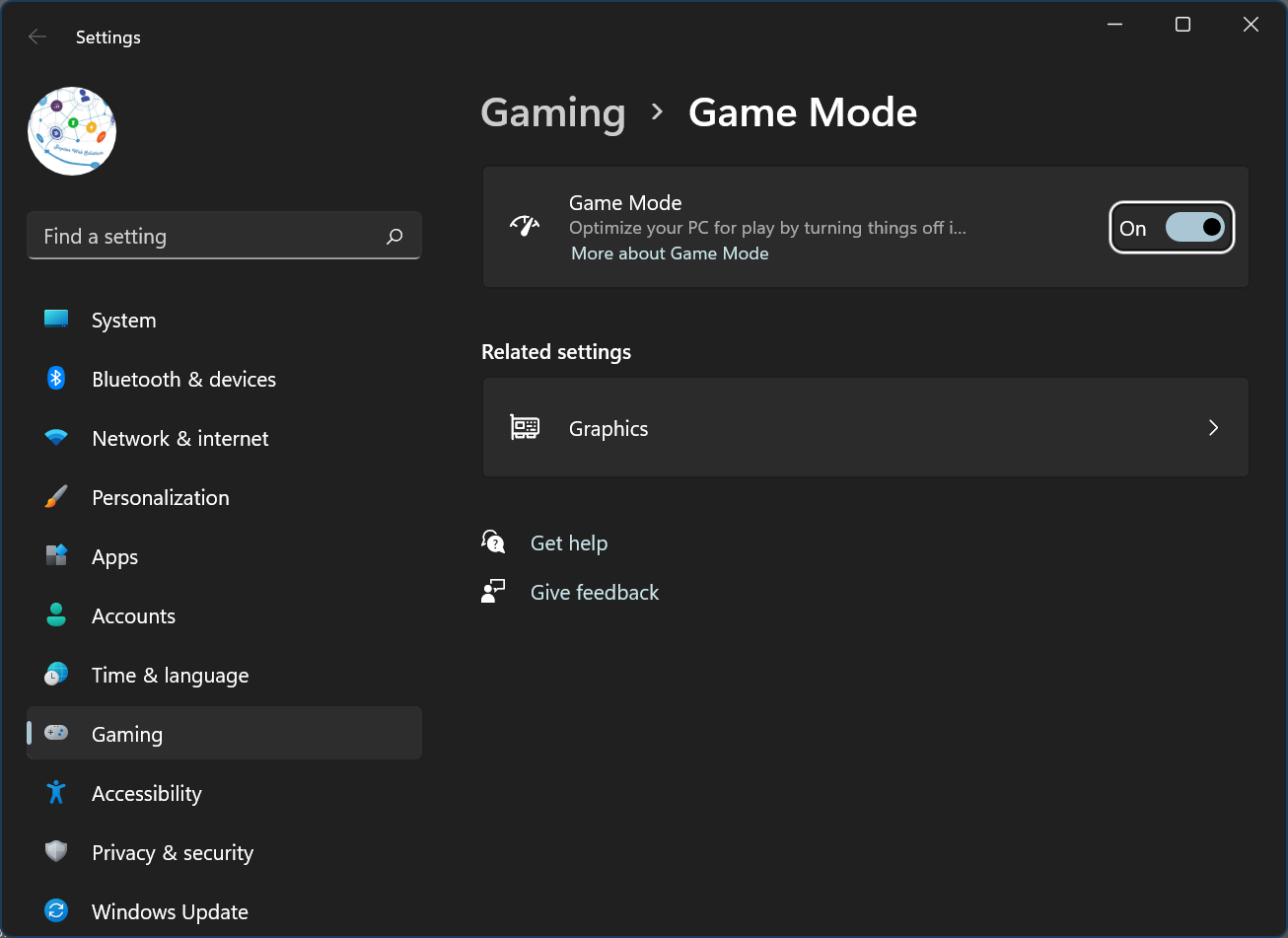The width and height of the screenshot is (1288, 938).
Task: Open the user profile avatar
Action: tap(72, 131)
